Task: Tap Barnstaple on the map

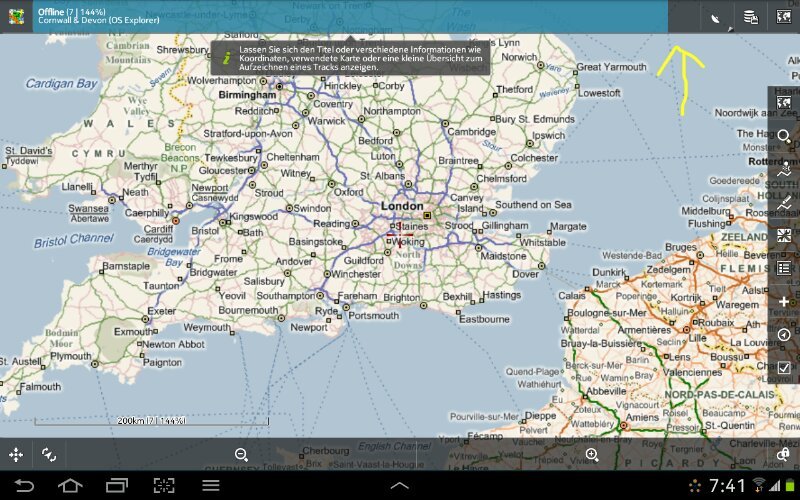Action: point(126,266)
